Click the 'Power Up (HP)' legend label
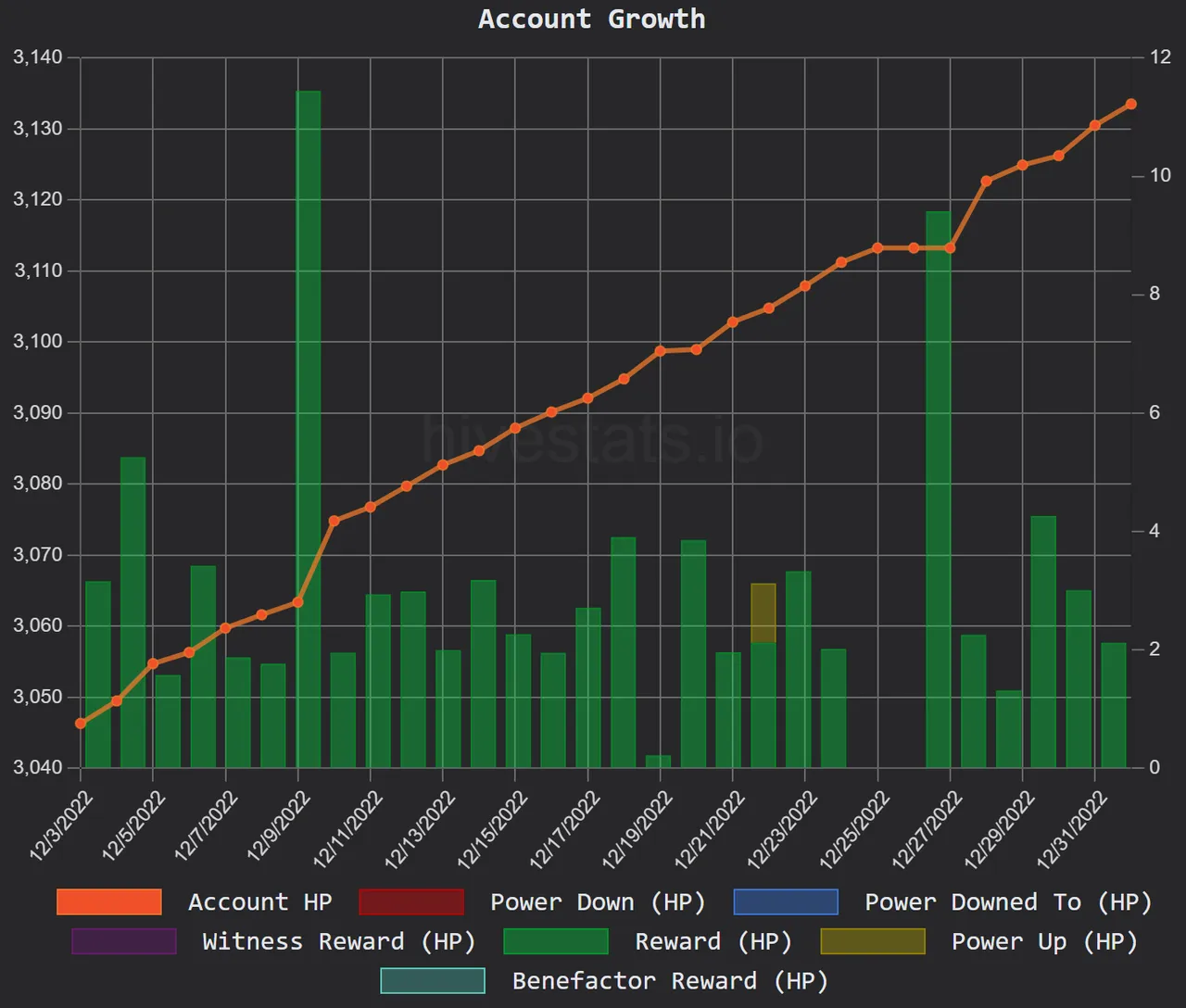The image size is (1186, 1008). coord(1044,942)
